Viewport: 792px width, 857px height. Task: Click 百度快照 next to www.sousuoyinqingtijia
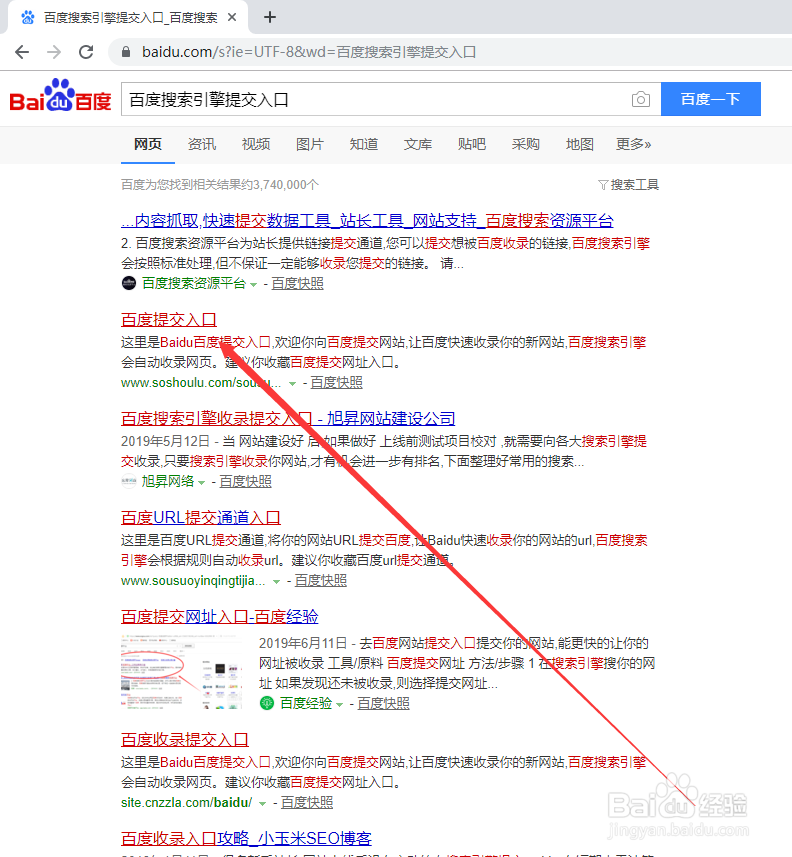coord(321,580)
